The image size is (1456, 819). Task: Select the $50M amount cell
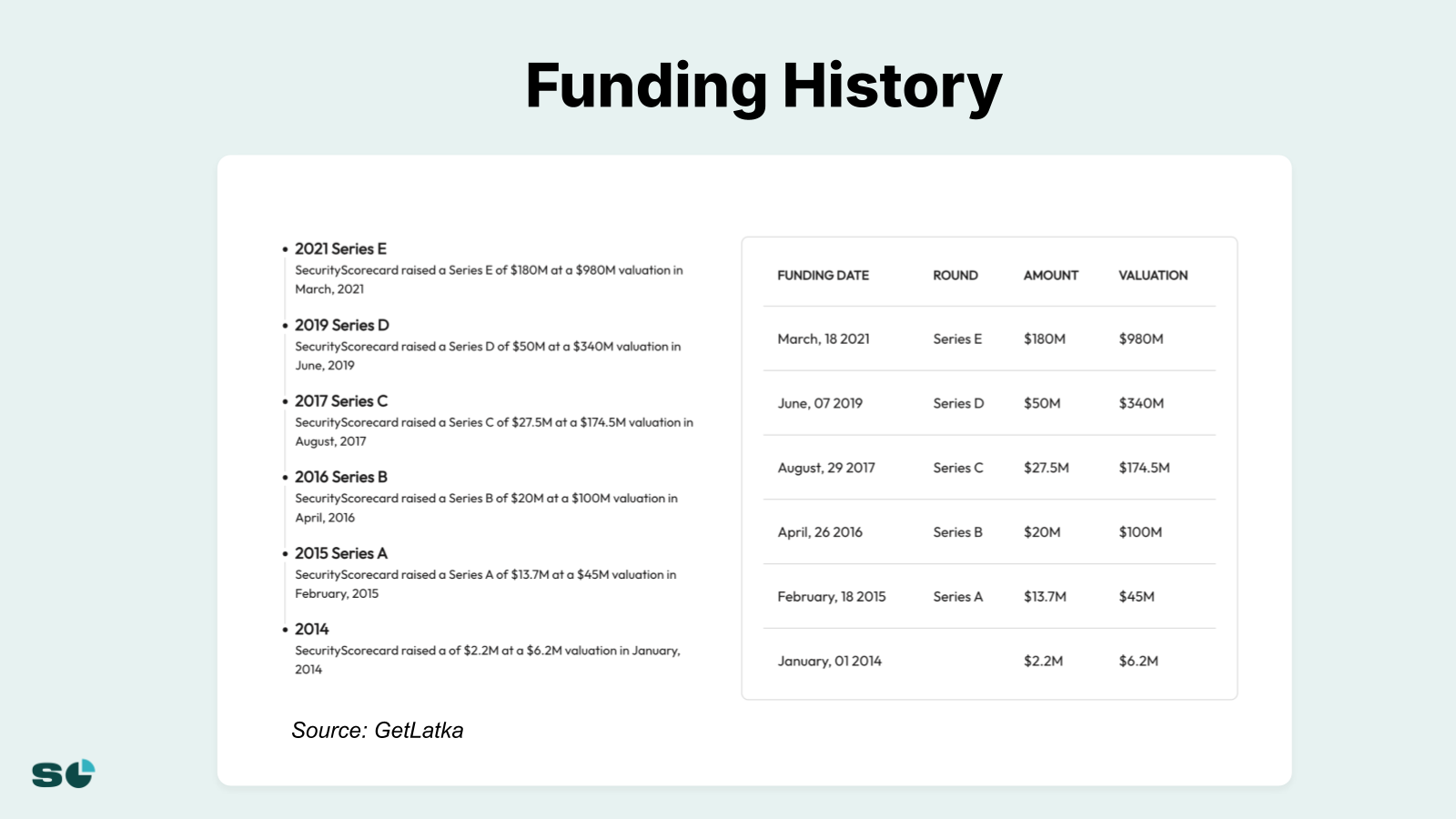click(1042, 403)
